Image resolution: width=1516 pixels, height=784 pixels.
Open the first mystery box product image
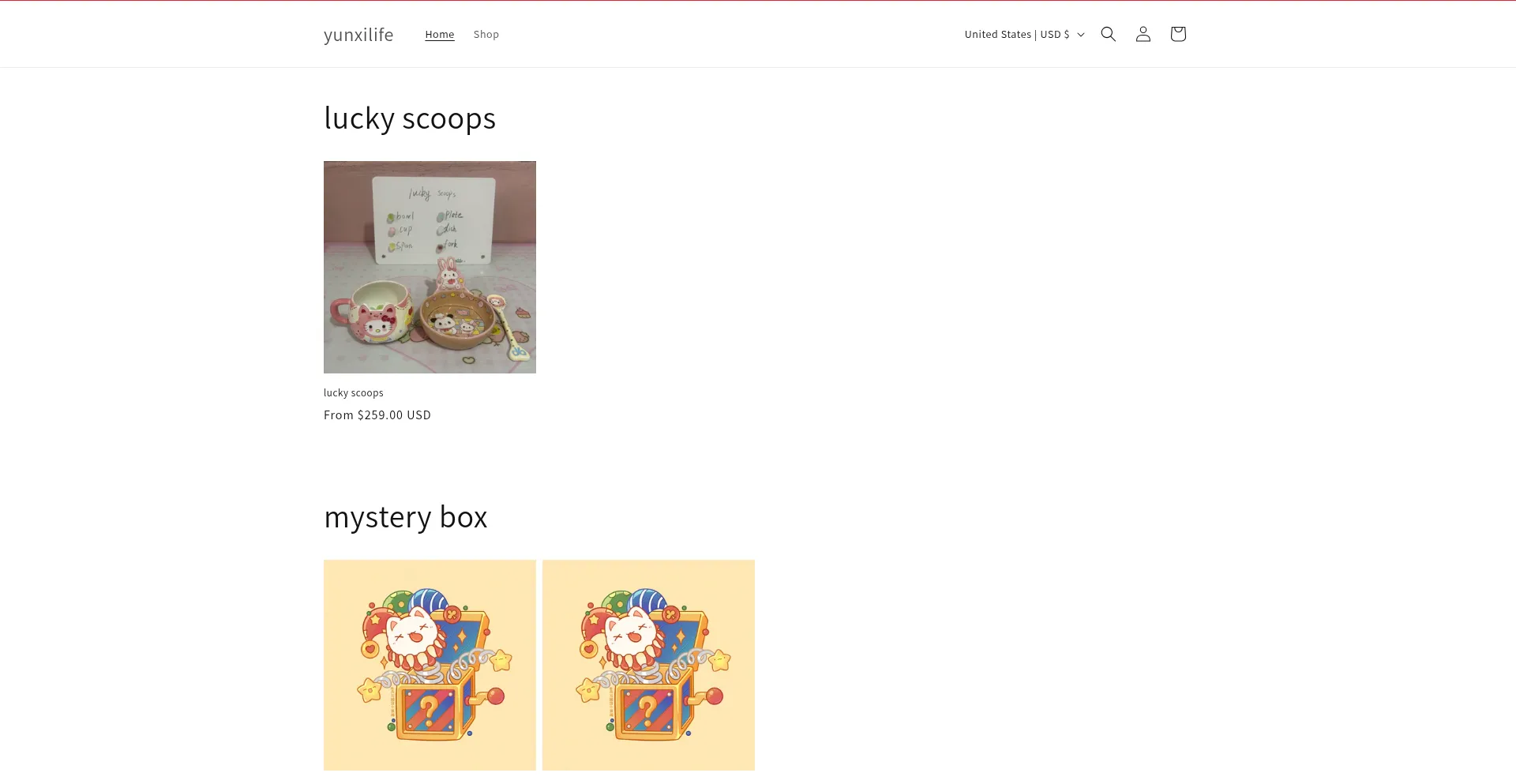pos(430,665)
